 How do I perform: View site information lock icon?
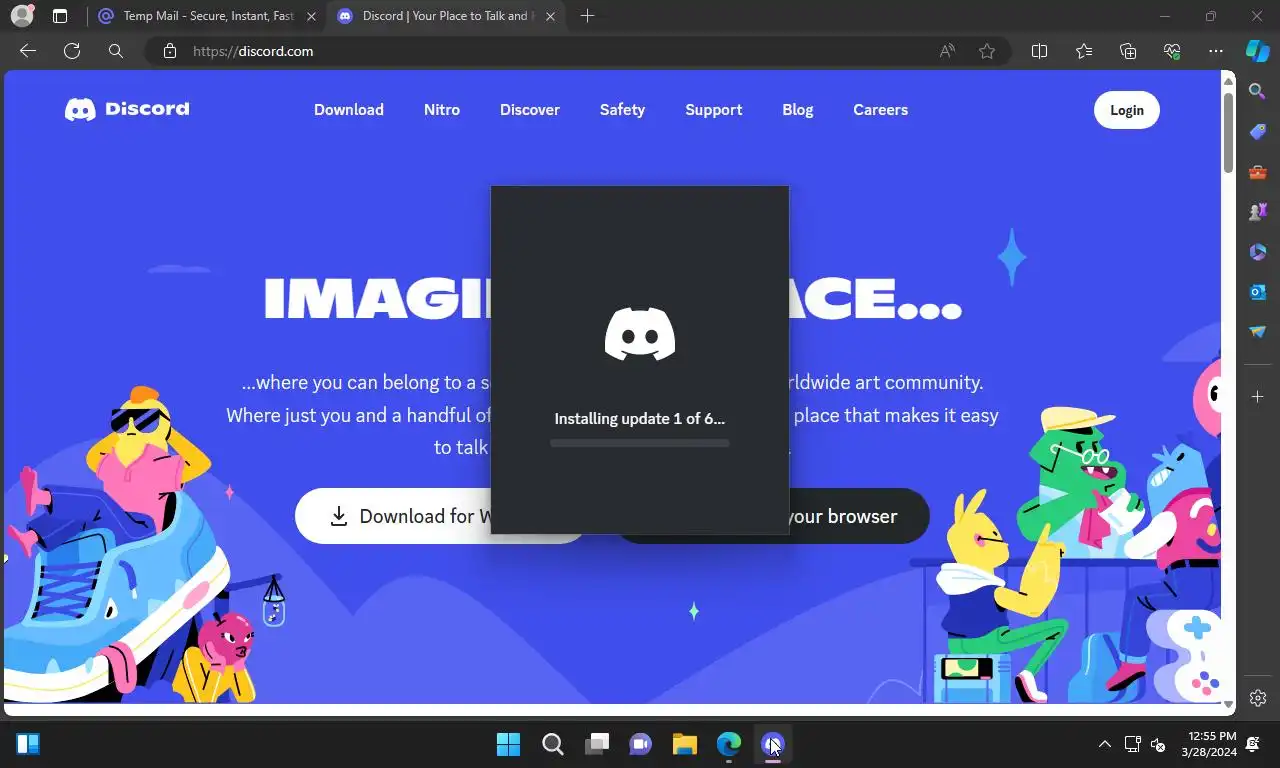[170, 51]
